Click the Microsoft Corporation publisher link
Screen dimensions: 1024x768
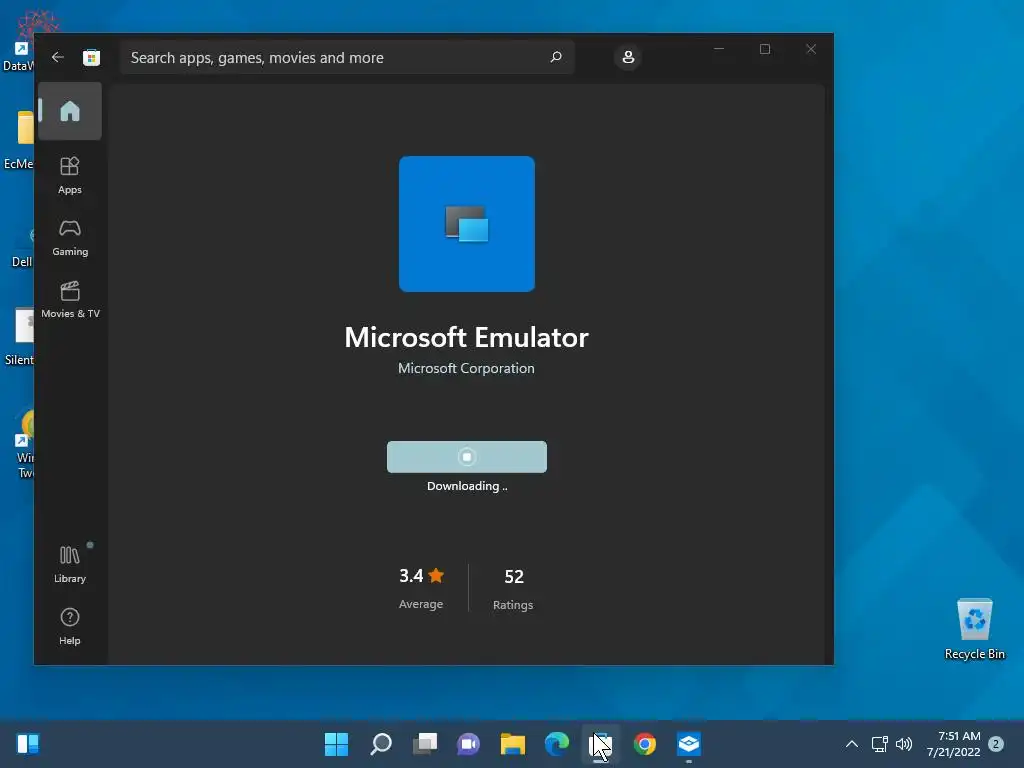pyautogui.click(x=466, y=368)
